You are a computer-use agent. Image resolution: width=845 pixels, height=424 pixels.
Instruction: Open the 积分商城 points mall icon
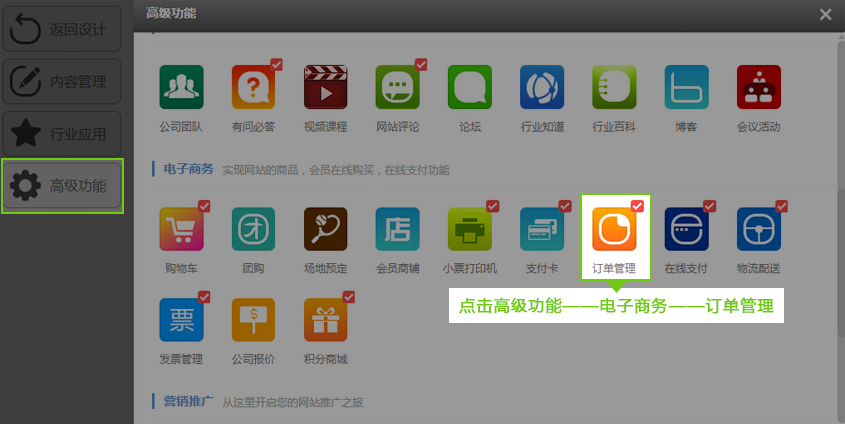tap(325, 319)
